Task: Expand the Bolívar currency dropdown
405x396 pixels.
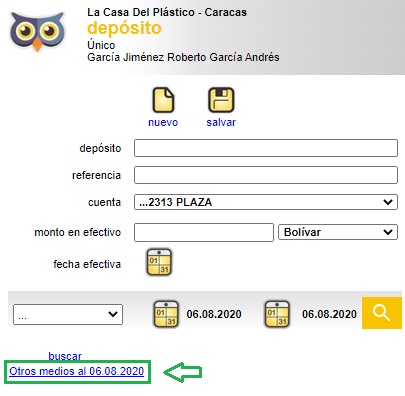Action: (x=338, y=232)
